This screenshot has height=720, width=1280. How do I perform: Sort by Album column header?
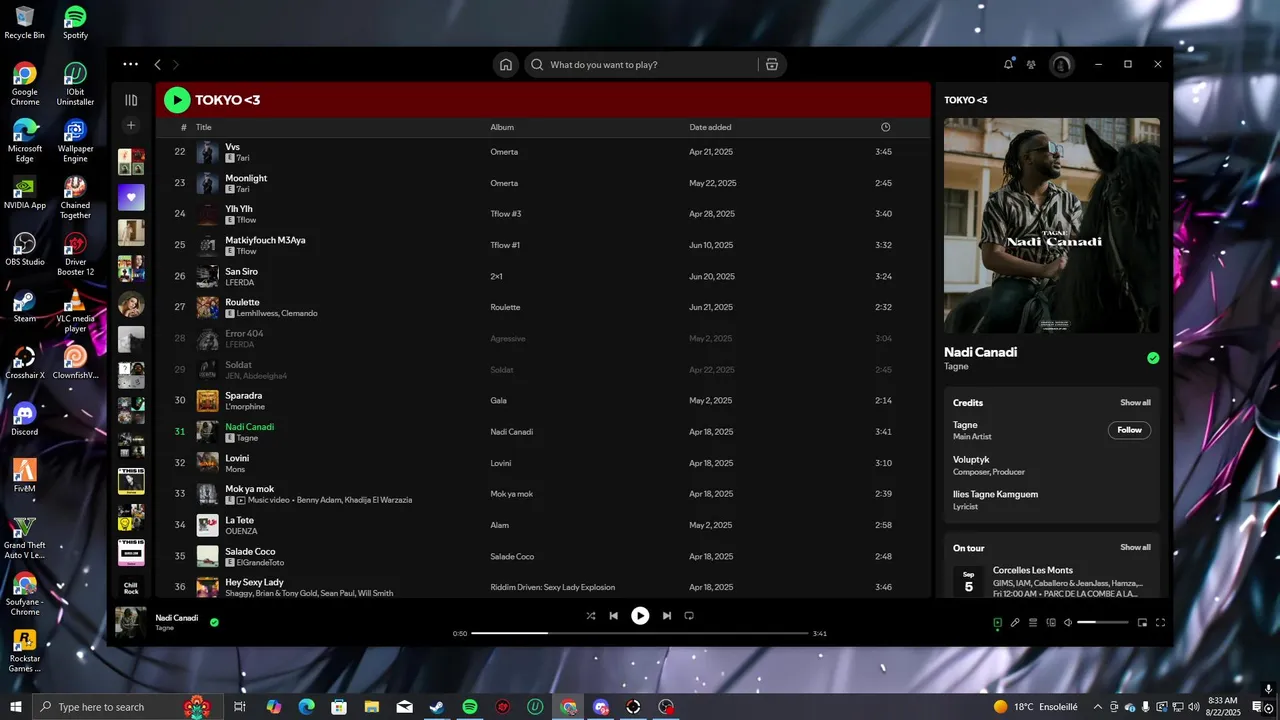502,127
